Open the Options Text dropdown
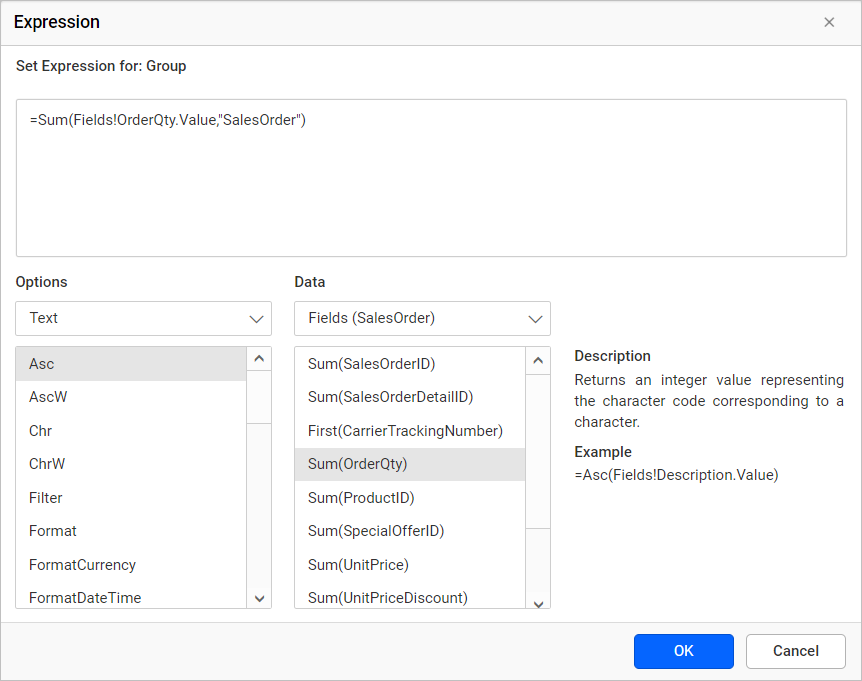Image resolution: width=862 pixels, height=681 pixels. point(143,318)
